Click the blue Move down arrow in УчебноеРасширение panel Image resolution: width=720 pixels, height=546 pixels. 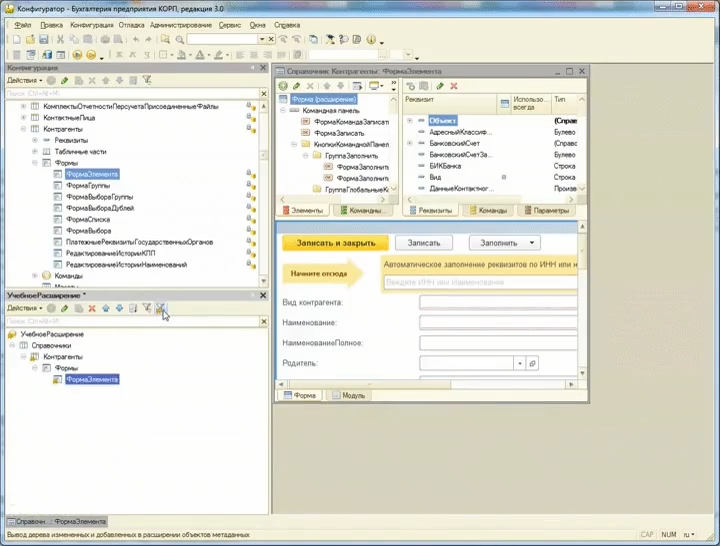[x=119, y=308]
